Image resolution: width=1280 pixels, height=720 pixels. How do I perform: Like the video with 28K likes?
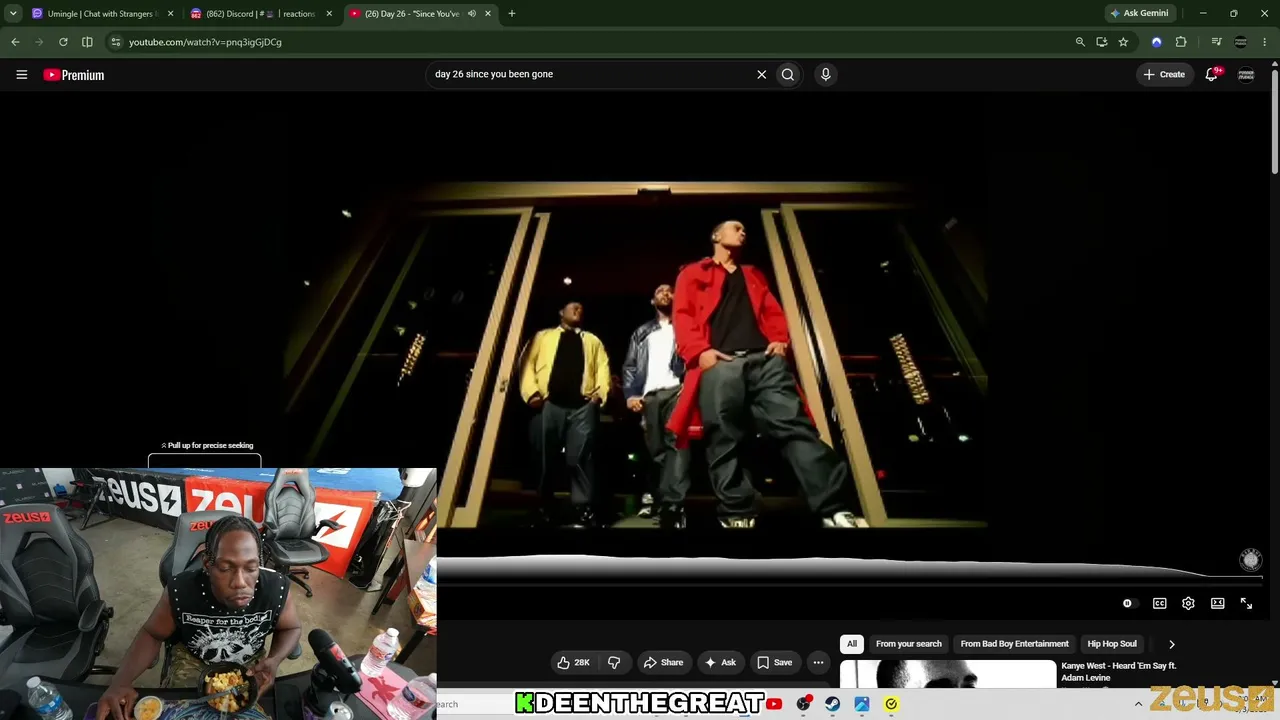pyautogui.click(x=573, y=662)
